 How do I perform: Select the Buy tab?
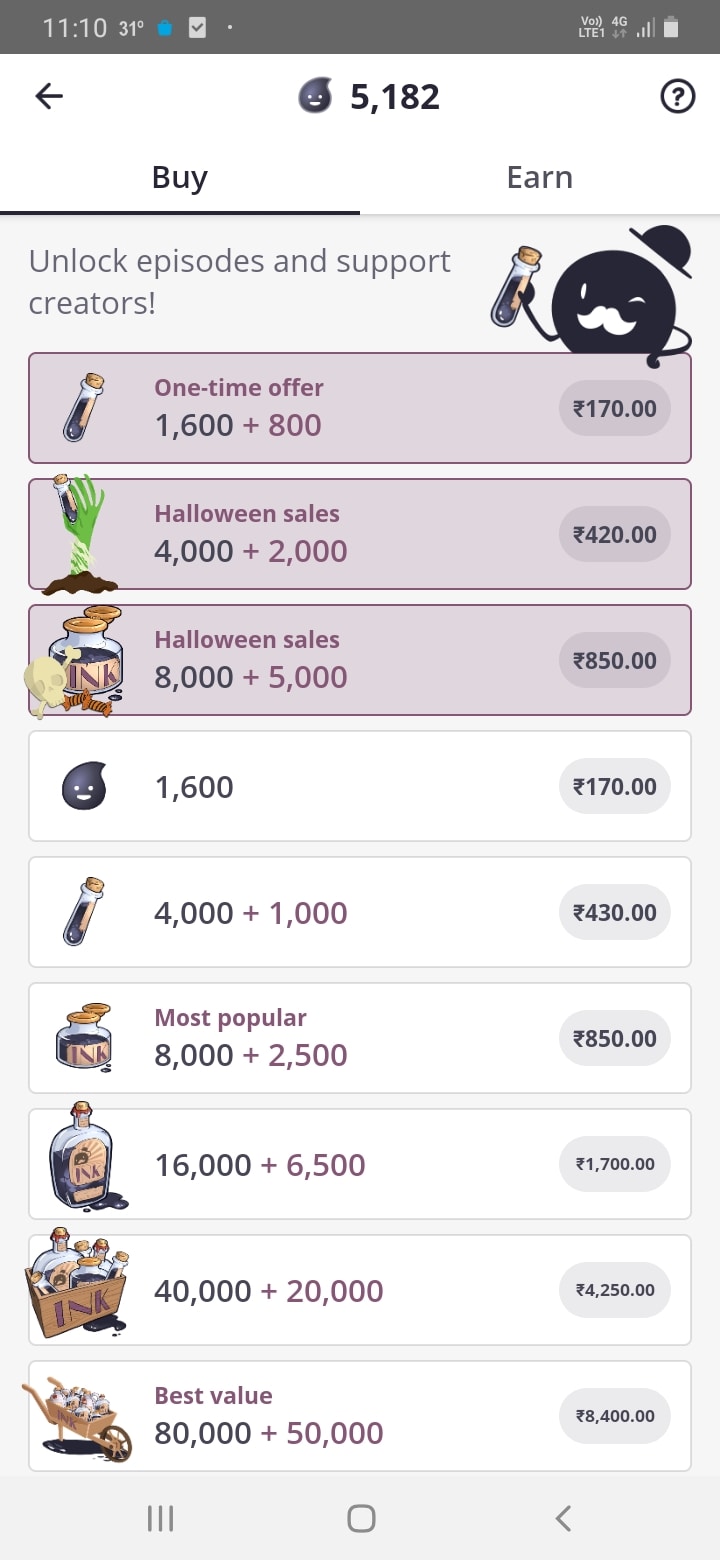180,178
